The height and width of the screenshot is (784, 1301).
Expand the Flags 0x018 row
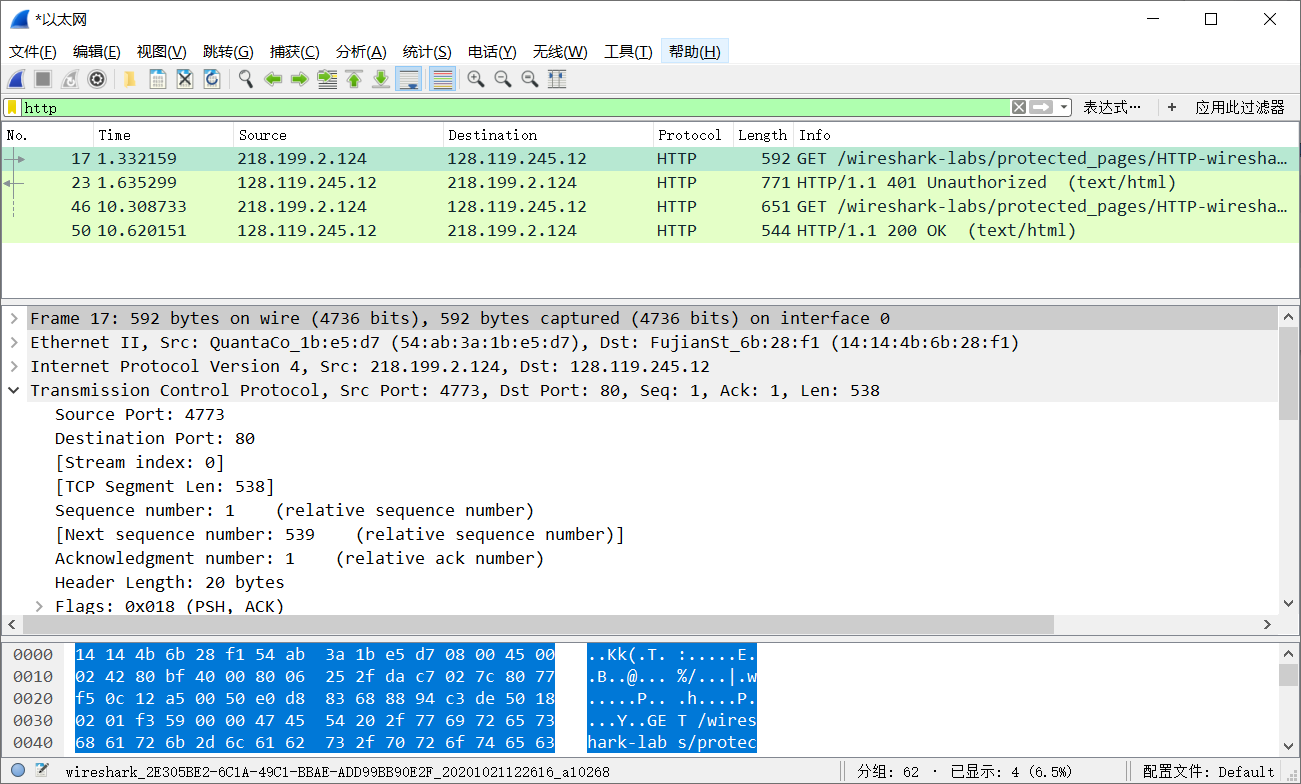click(x=39, y=606)
